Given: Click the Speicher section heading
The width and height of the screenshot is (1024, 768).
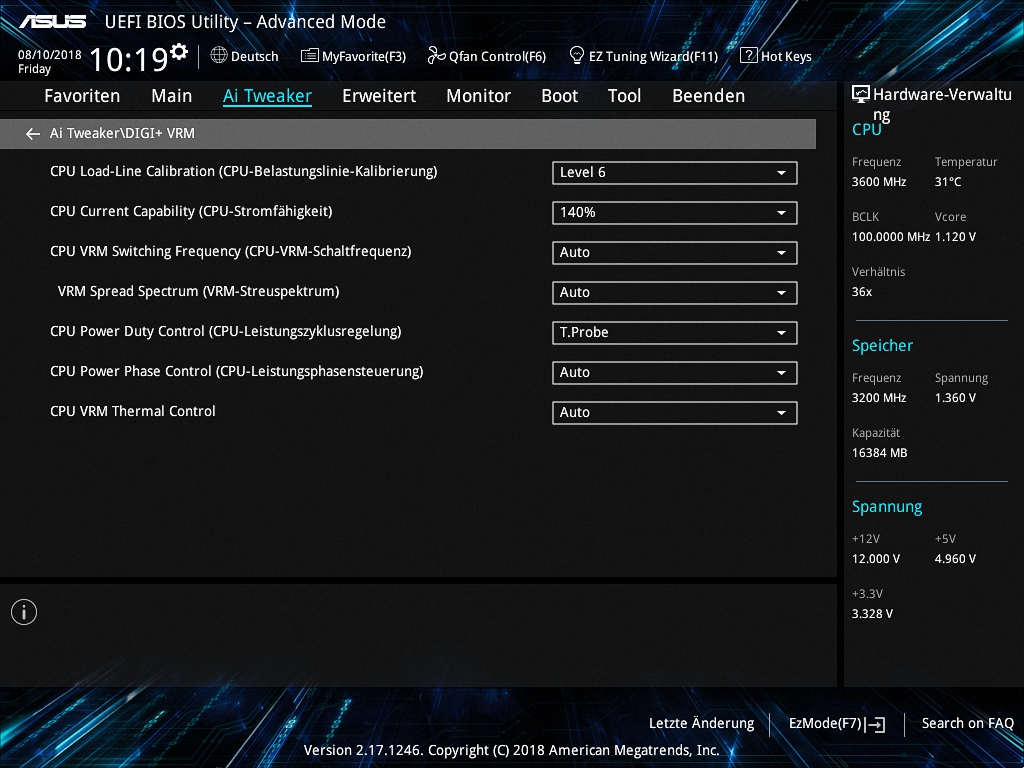Looking at the screenshot, I should tap(882, 346).
